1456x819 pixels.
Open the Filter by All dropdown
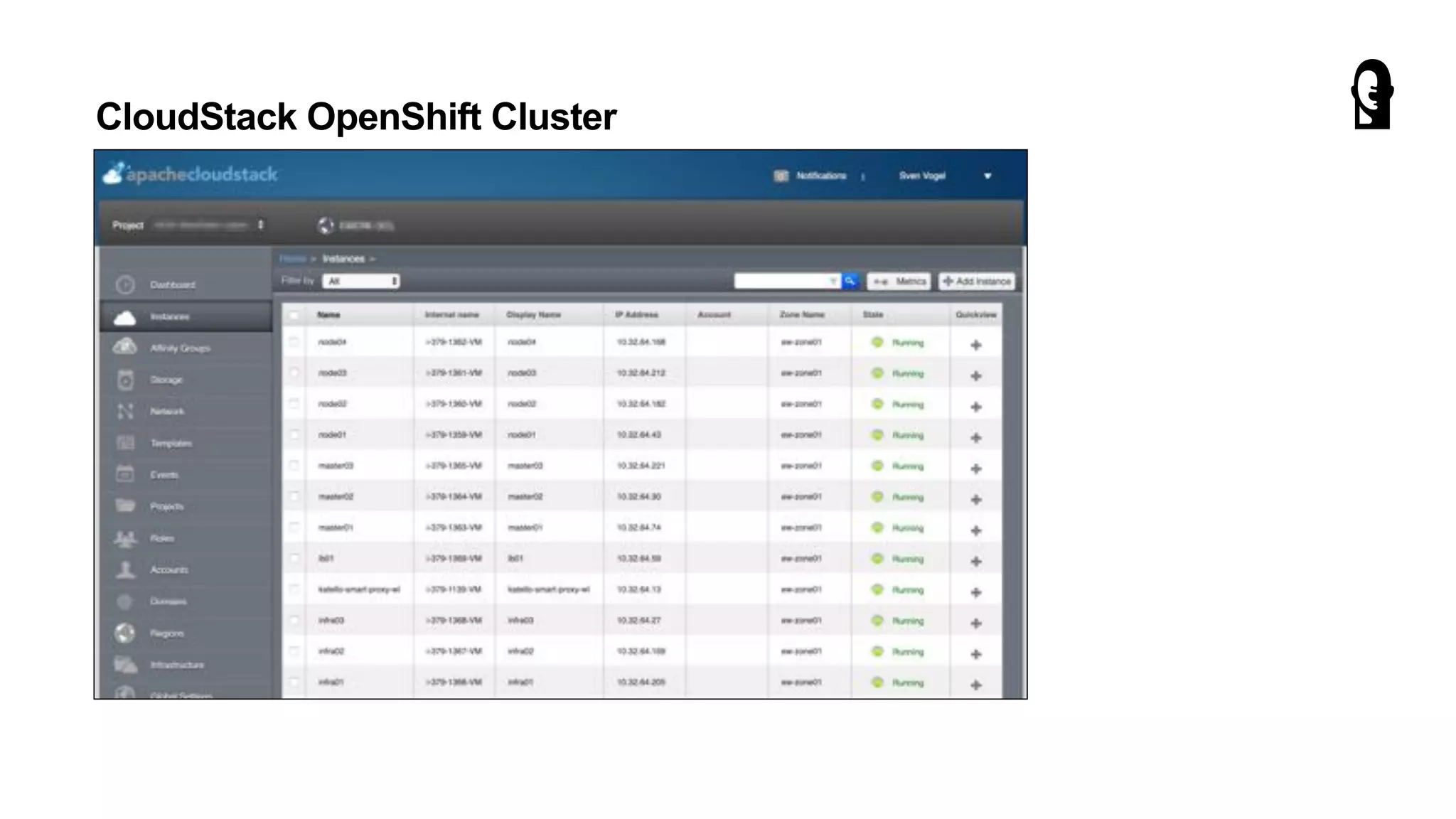tap(361, 282)
